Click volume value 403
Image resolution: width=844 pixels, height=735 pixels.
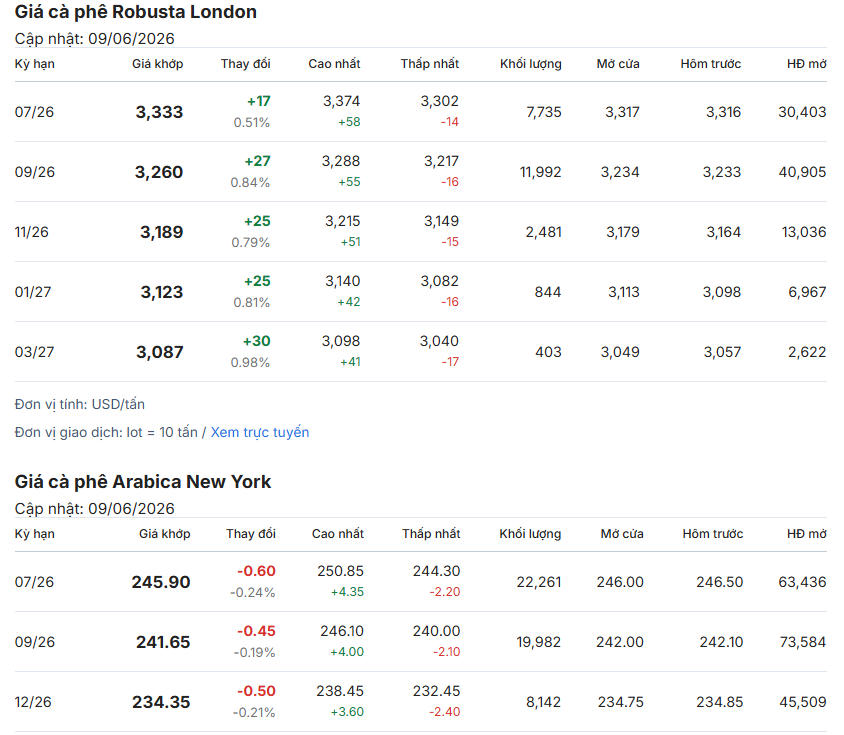(x=548, y=352)
